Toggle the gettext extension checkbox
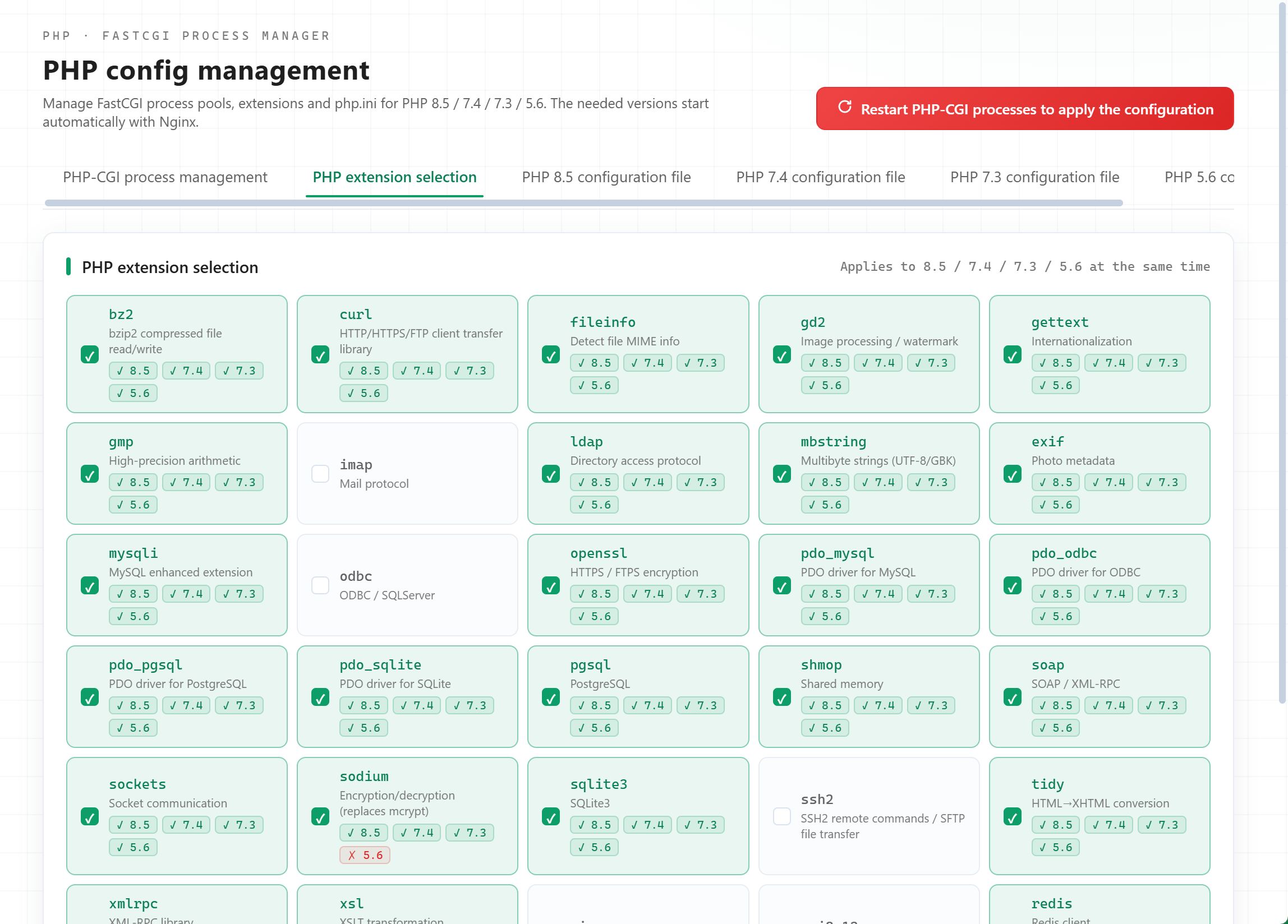 pos(1013,355)
